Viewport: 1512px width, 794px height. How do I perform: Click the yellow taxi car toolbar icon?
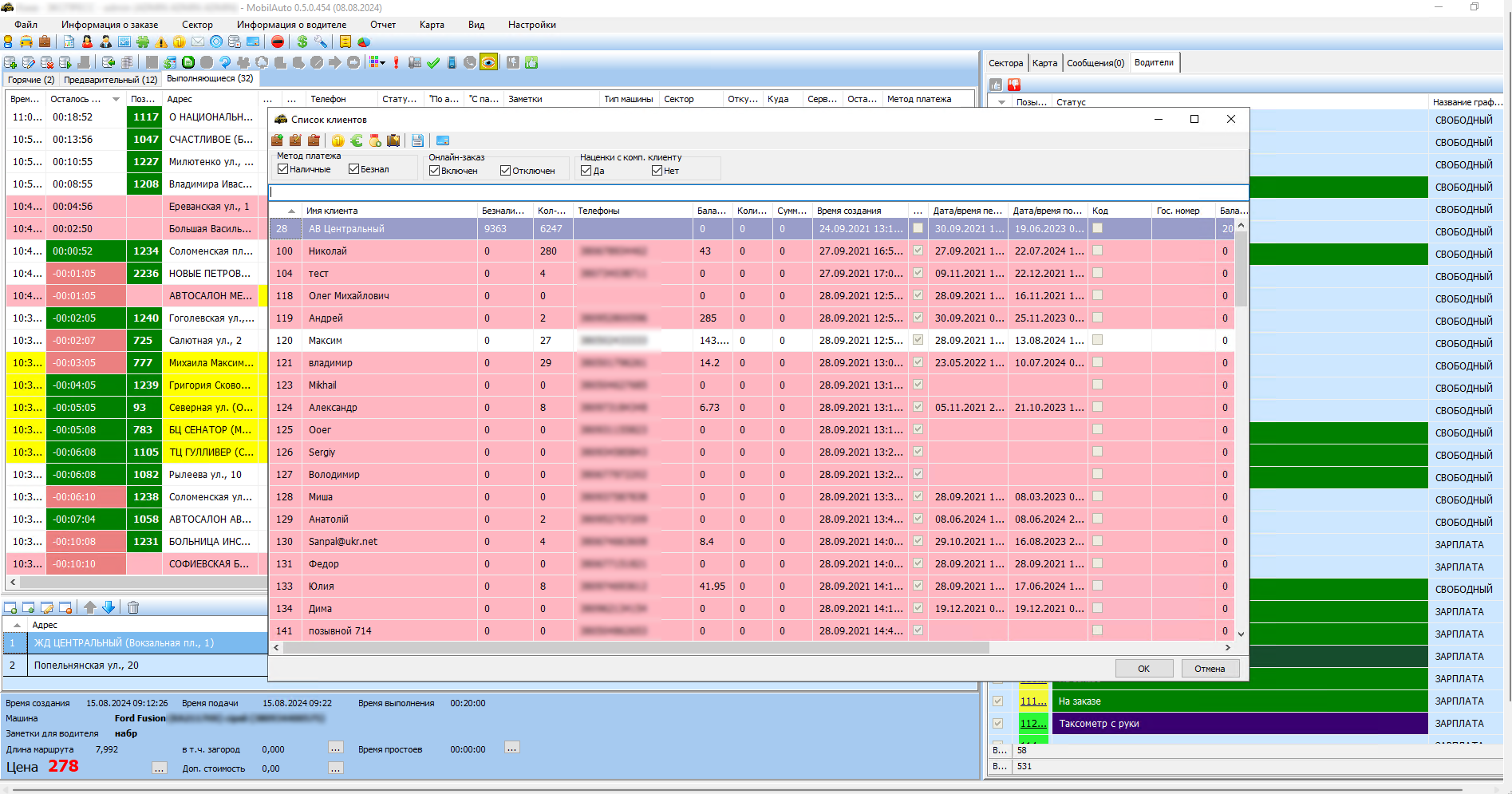click(x=26, y=41)
